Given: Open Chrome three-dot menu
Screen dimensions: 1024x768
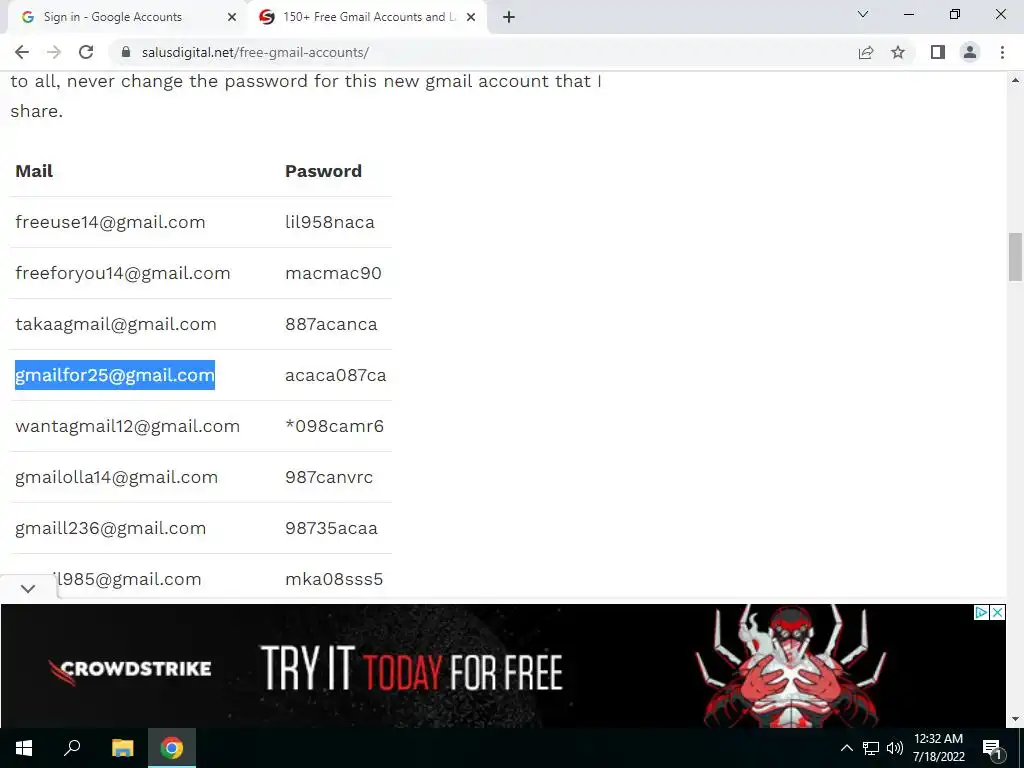Looking at the screenshot, I should point(1002,52).
